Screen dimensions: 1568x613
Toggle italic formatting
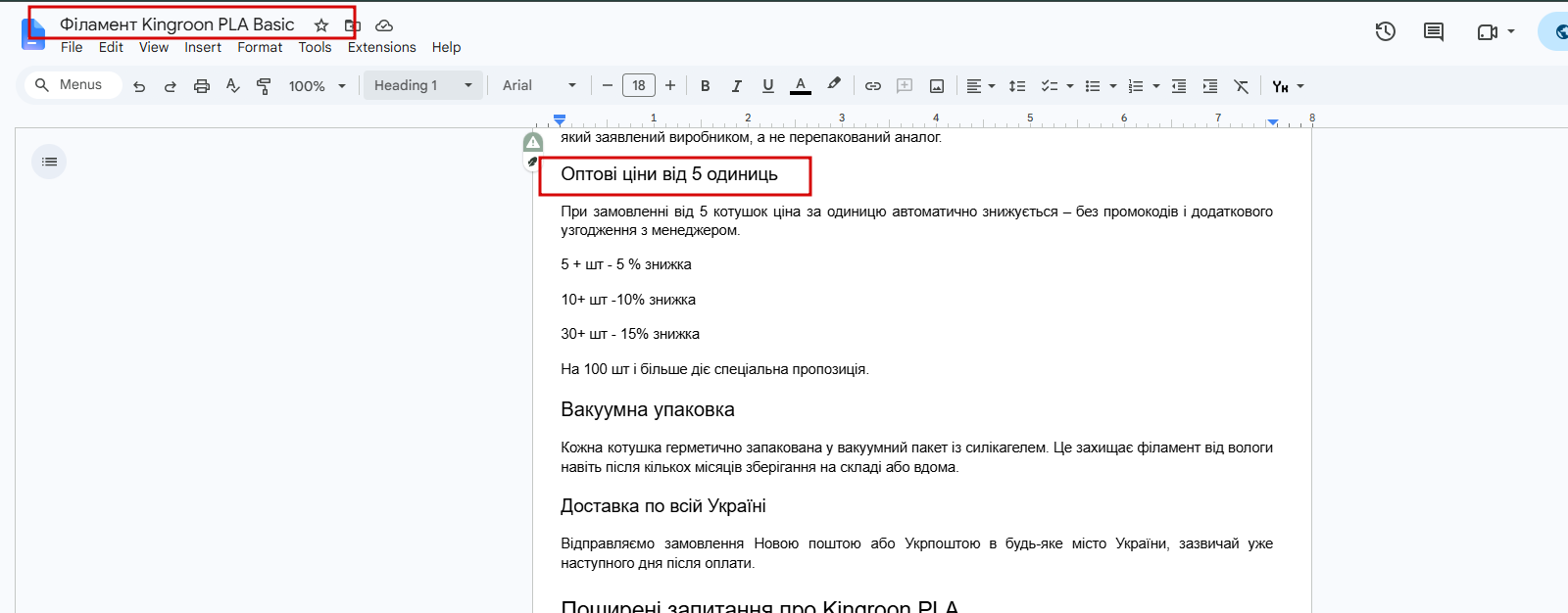pyautogui.click(x=737, y=86)
